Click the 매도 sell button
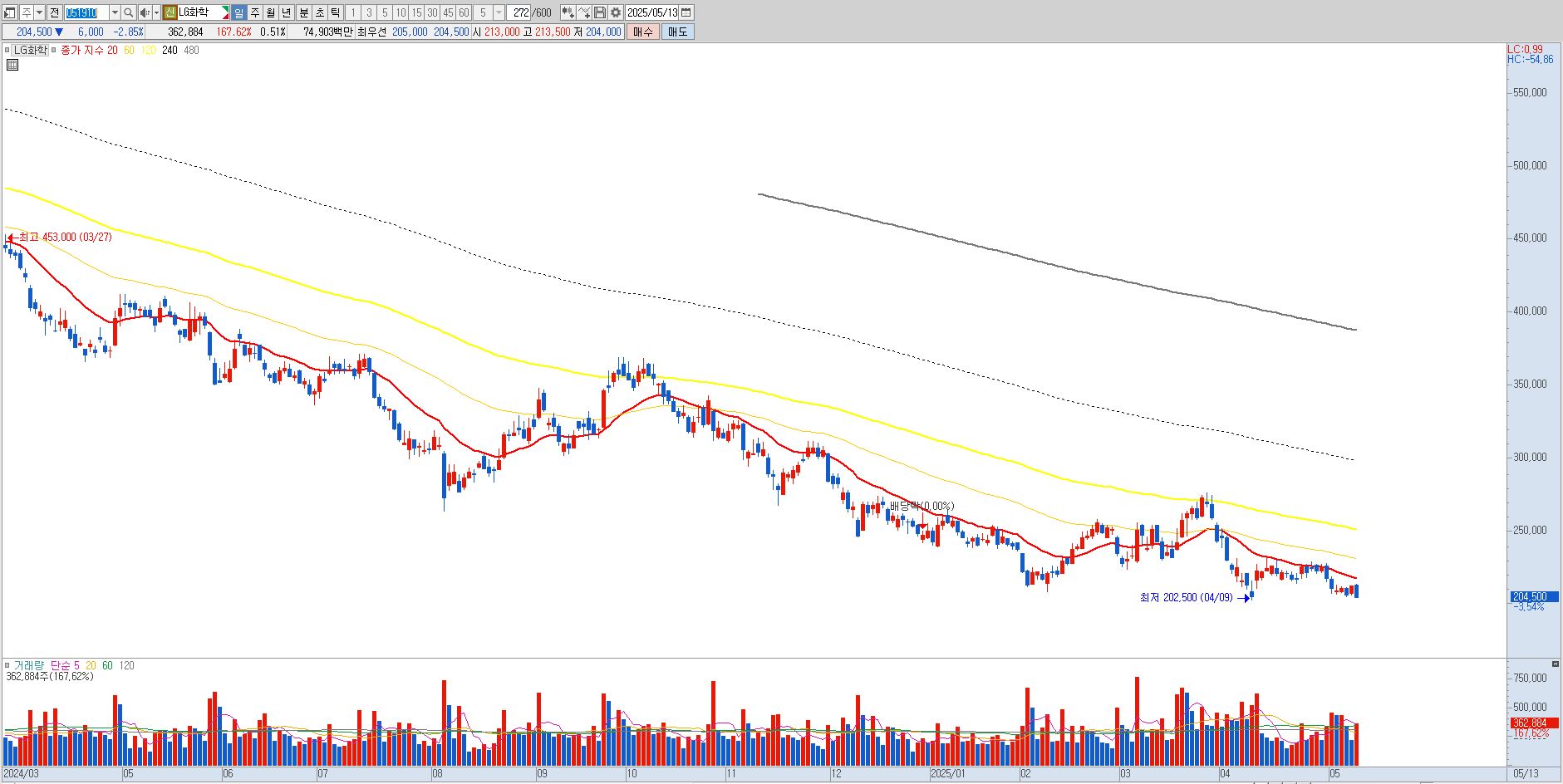Image resolution: width=1563 pixels, height=784 pixels. (678, 32)
